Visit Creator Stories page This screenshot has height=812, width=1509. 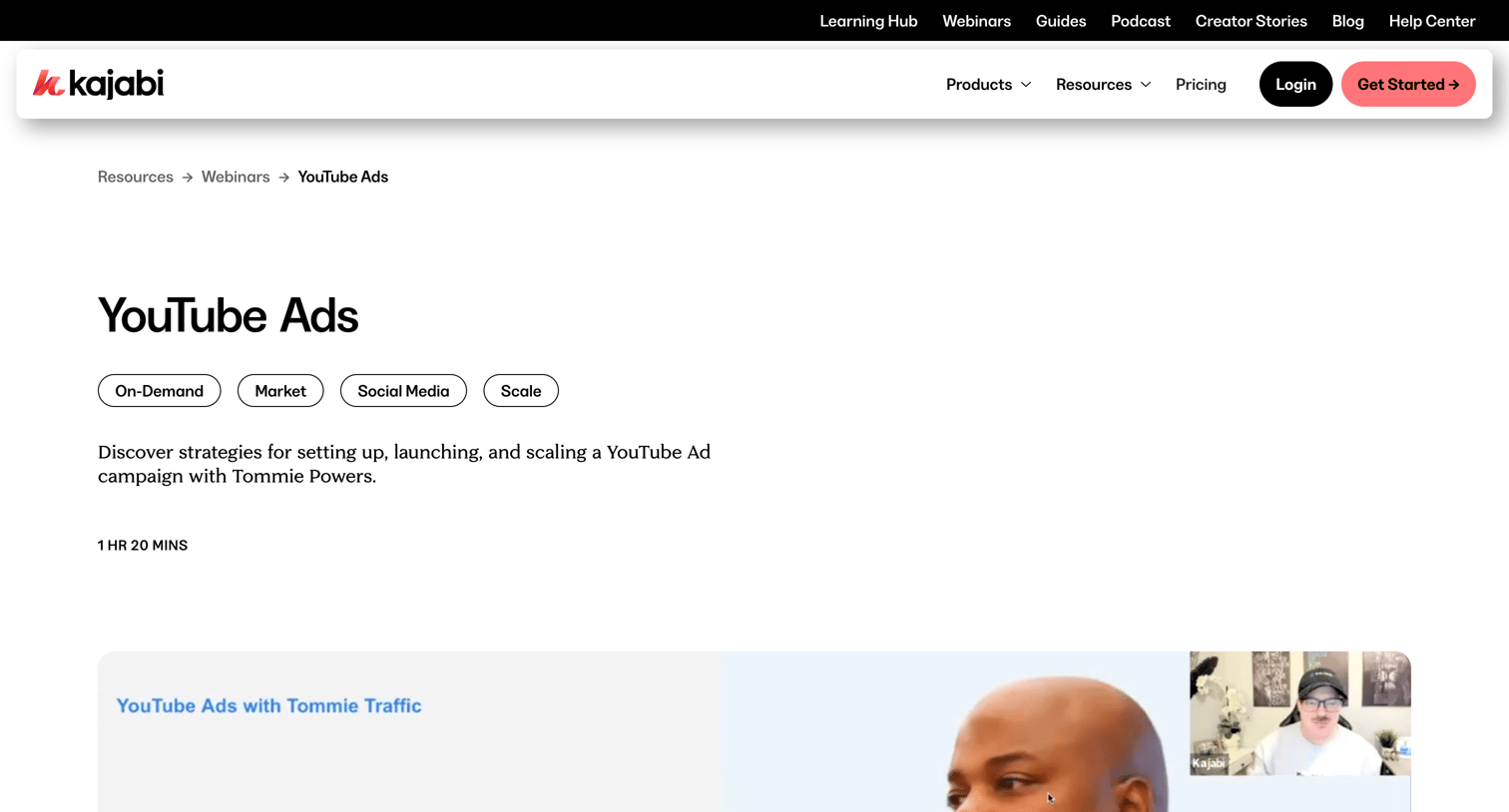(x=1251, y=21)
